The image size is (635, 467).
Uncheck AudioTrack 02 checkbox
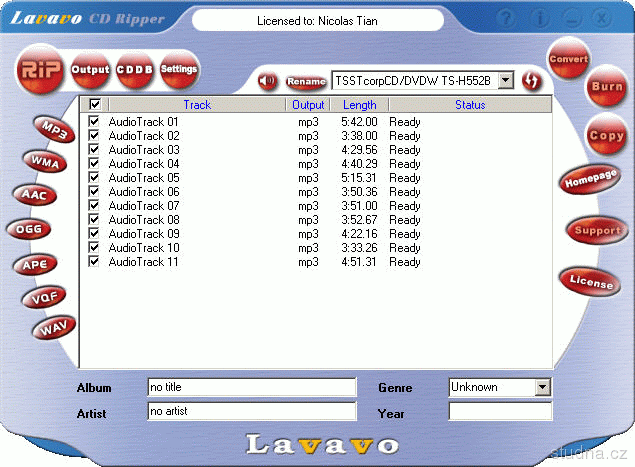(x=94, y=135)
